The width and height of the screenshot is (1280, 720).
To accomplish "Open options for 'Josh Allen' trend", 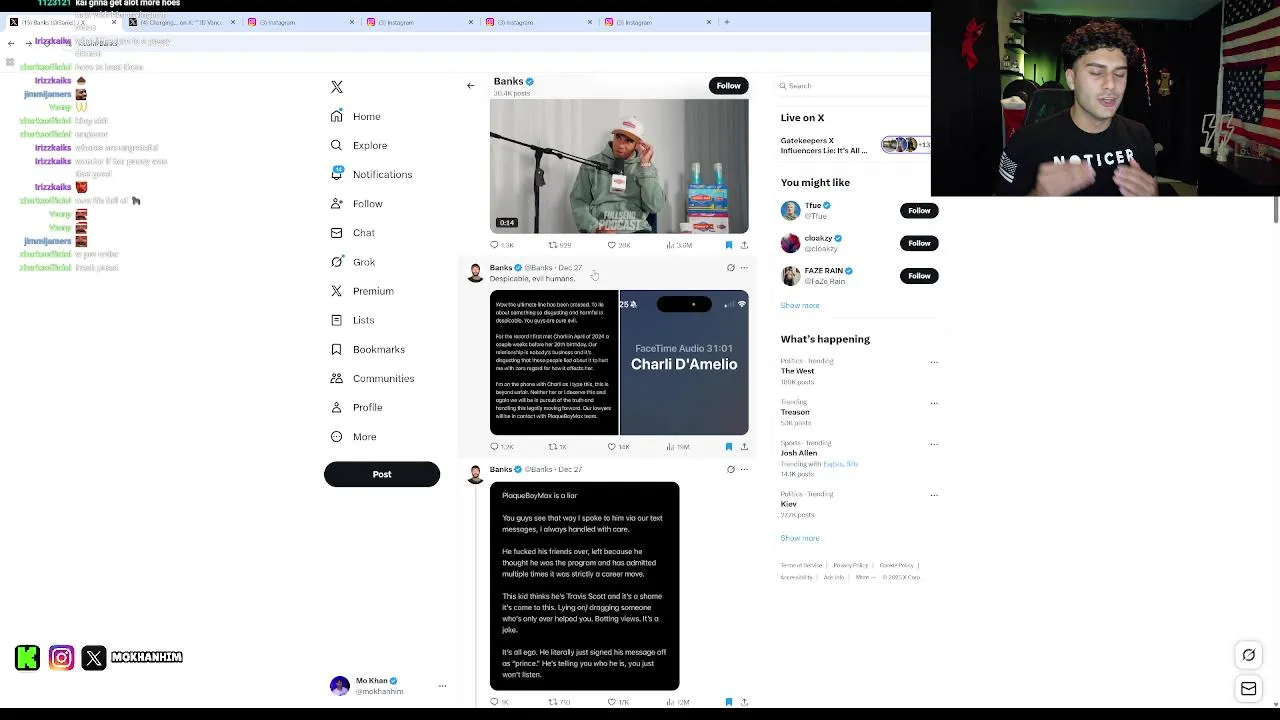I will tap(934, 444).
